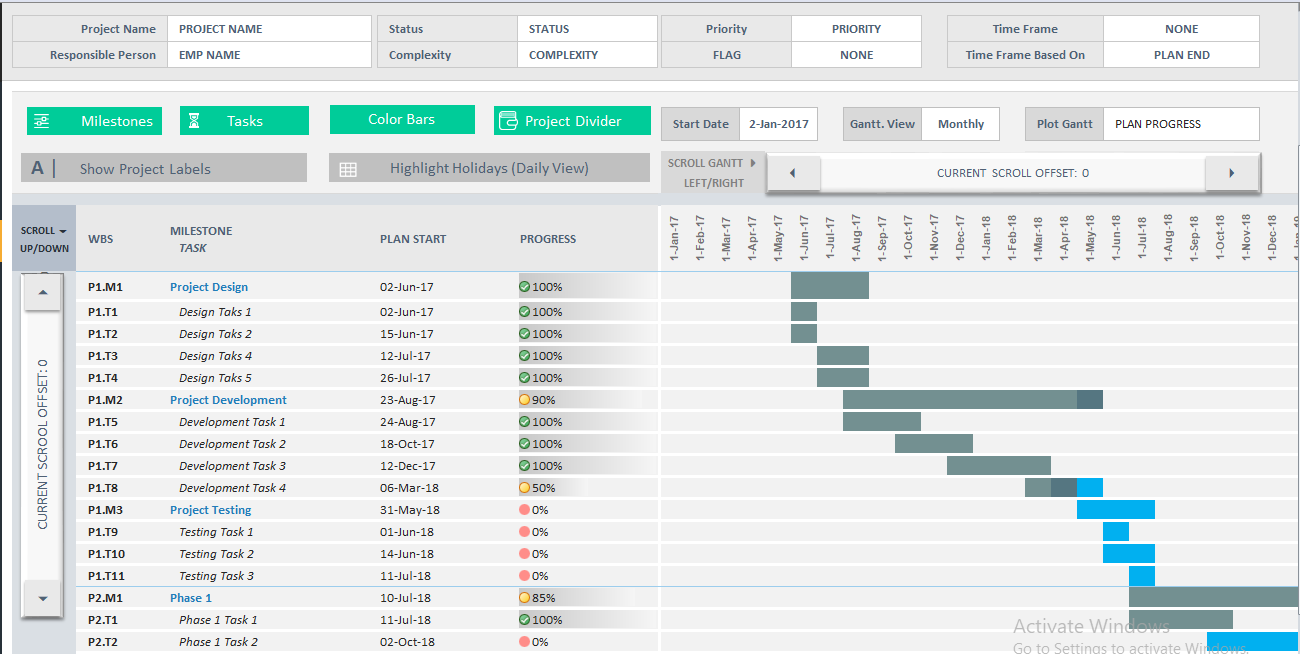The image size is (1300, 654).
Task: Click the right arrow to scroll Gantt
Action: pyautogui.click(x=1231, y=172)
